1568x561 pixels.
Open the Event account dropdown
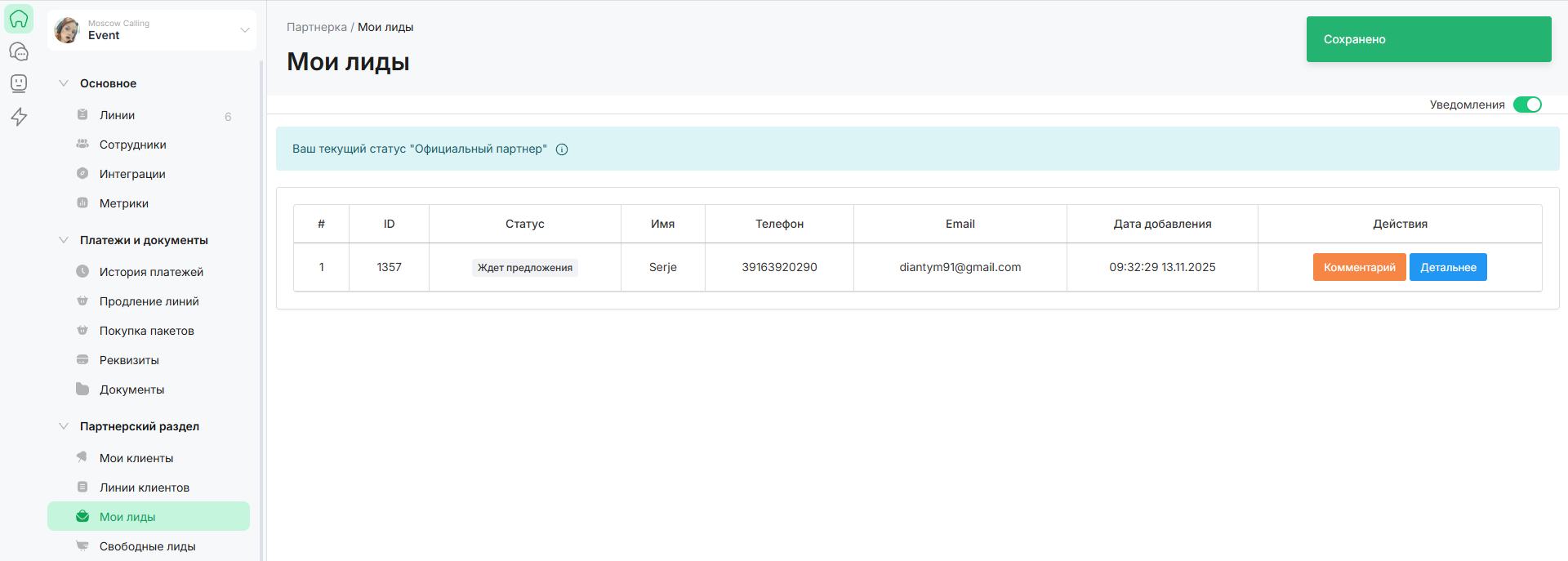pyautogui.click(x=244, y=30)
